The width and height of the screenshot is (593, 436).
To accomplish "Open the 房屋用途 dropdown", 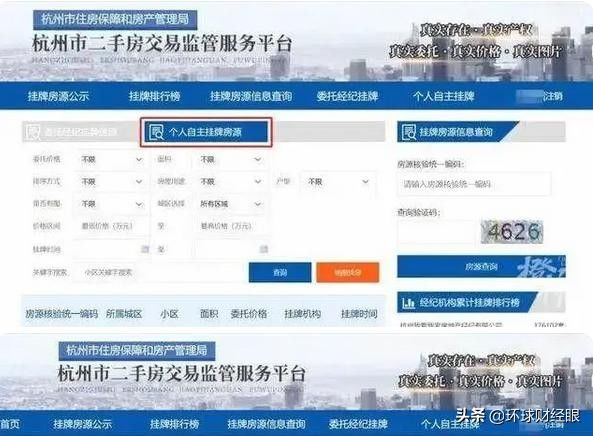I will 230,182.
